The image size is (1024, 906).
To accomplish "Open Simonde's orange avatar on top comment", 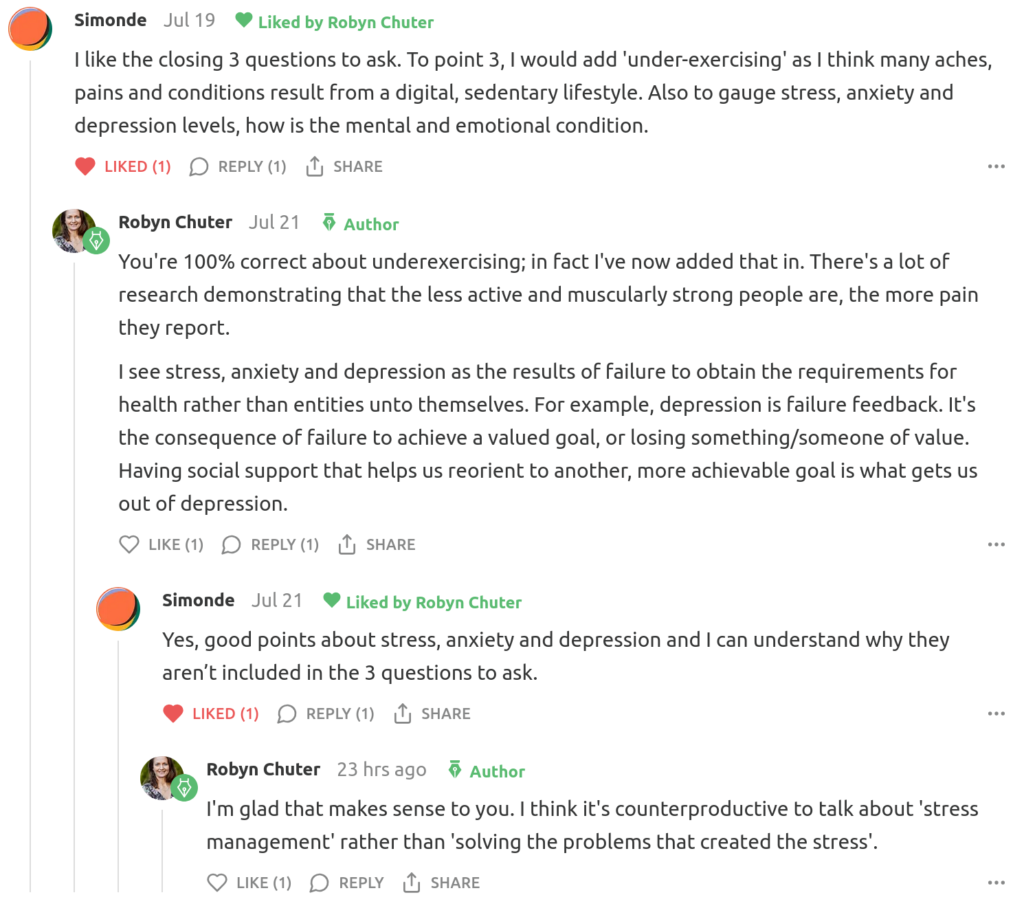I will point(30,29).
